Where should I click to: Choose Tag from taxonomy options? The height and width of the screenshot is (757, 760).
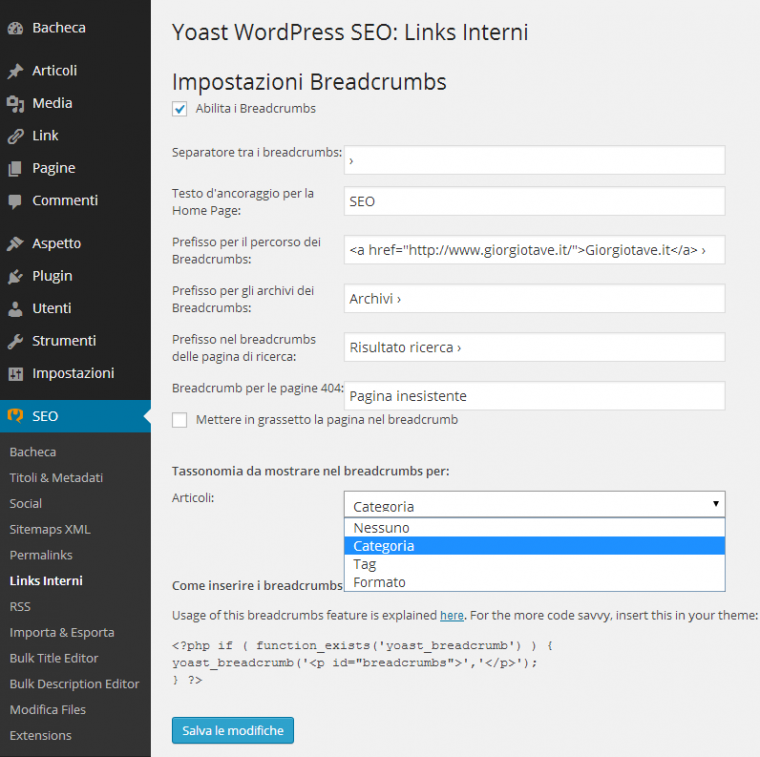[x=534, y=564]
